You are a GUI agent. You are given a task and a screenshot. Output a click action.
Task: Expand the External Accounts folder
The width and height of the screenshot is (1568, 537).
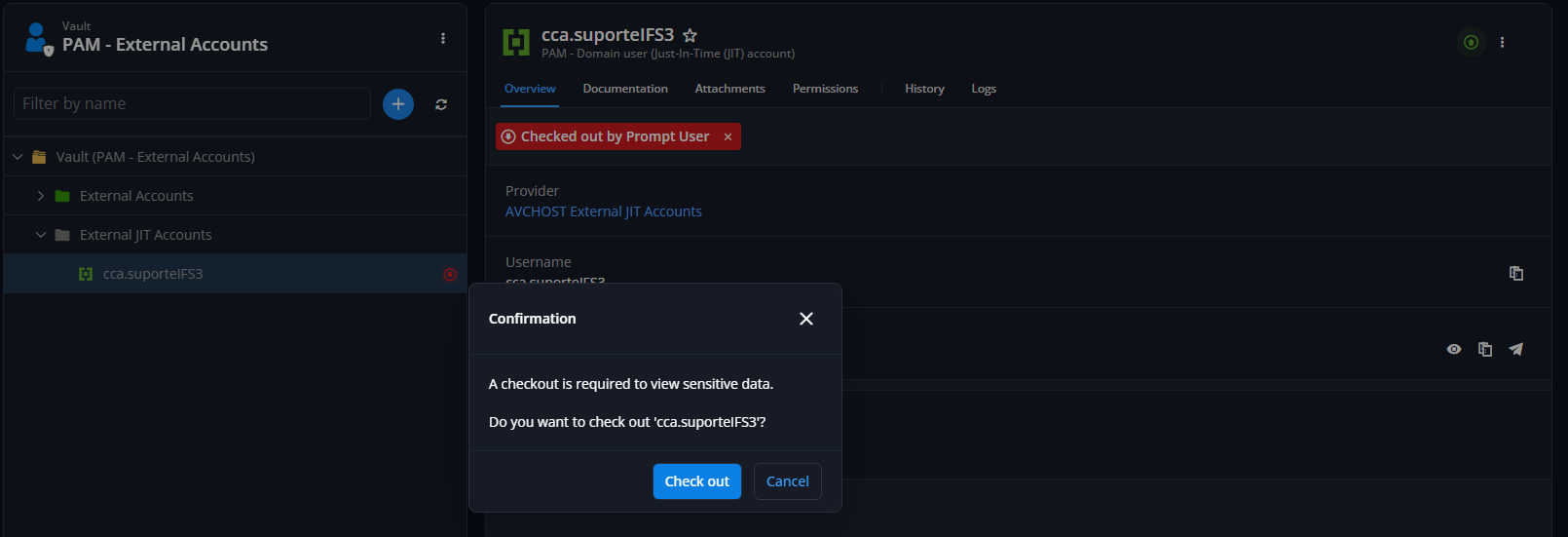point(41,196)
